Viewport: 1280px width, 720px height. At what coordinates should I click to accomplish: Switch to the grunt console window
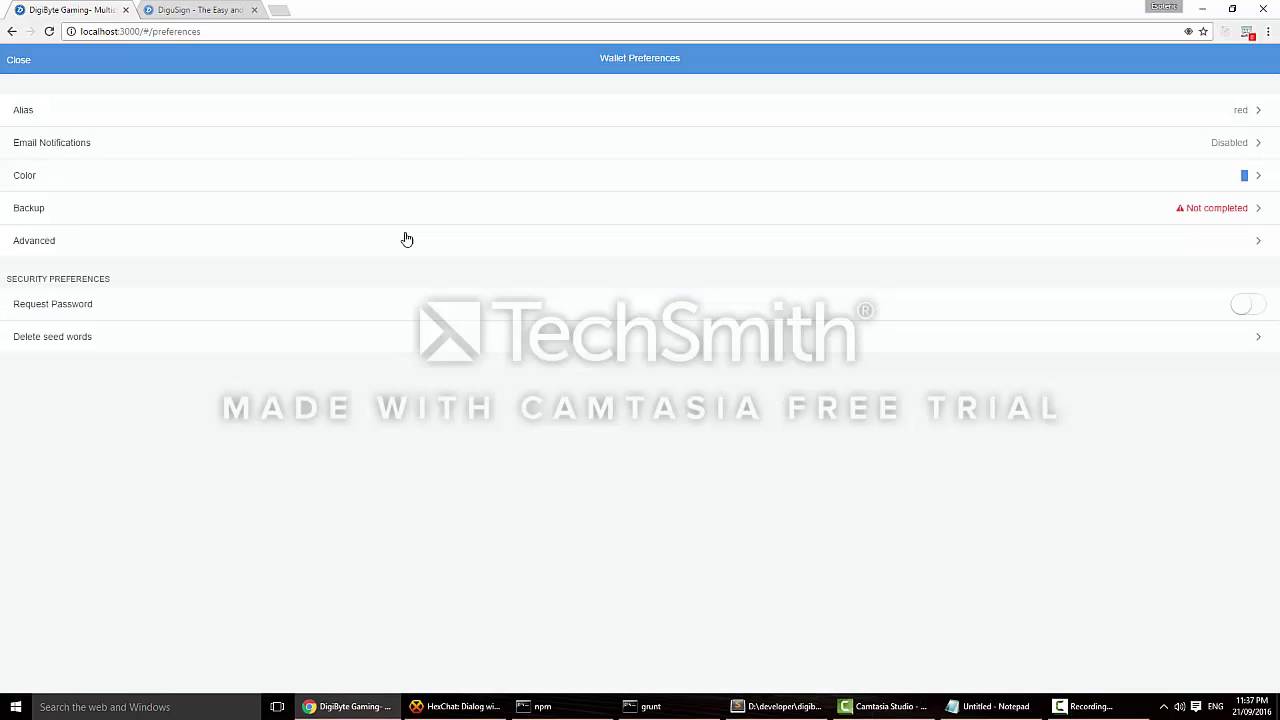click(x=669, y=706)
